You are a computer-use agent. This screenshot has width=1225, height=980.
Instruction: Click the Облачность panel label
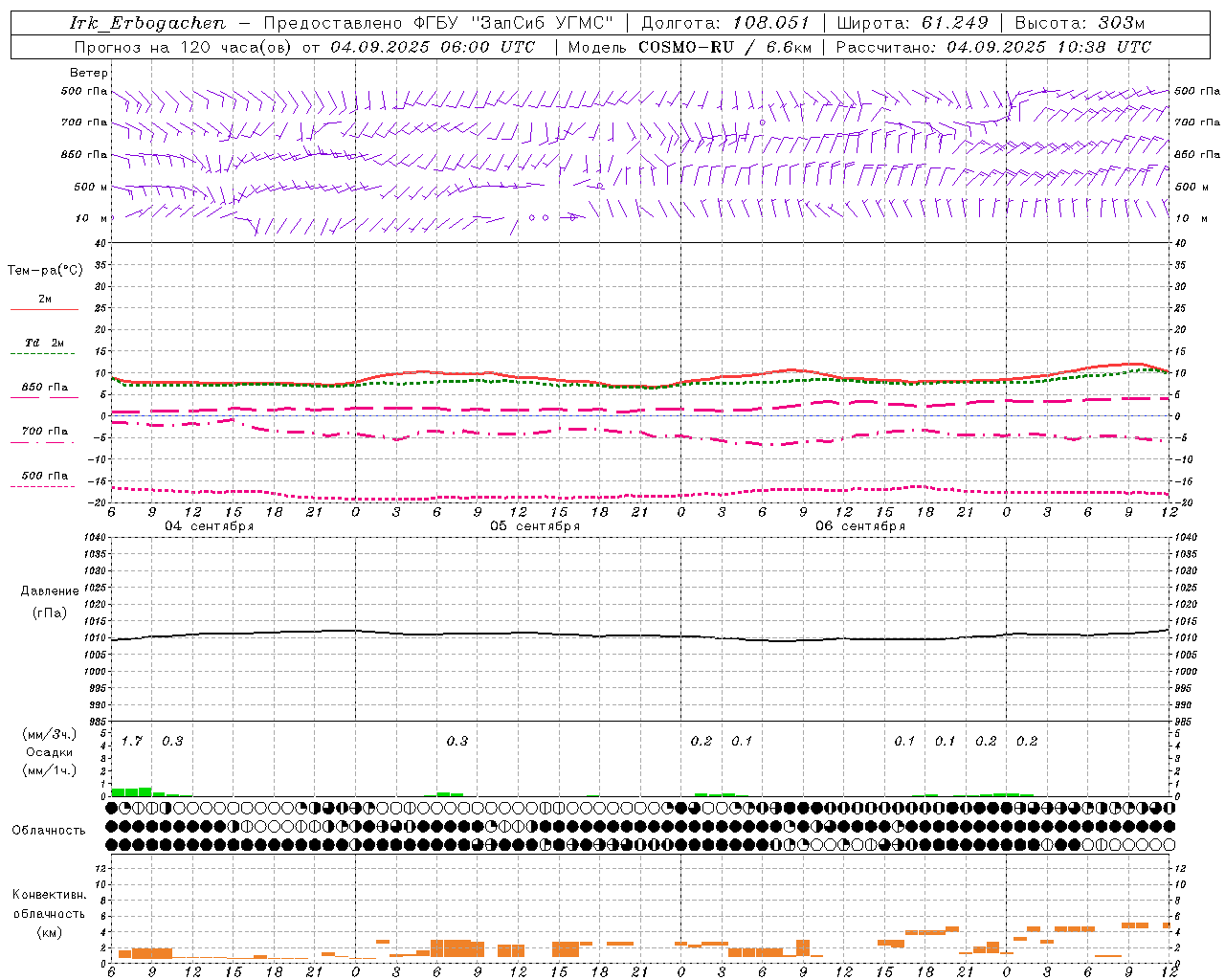[49, 831]
